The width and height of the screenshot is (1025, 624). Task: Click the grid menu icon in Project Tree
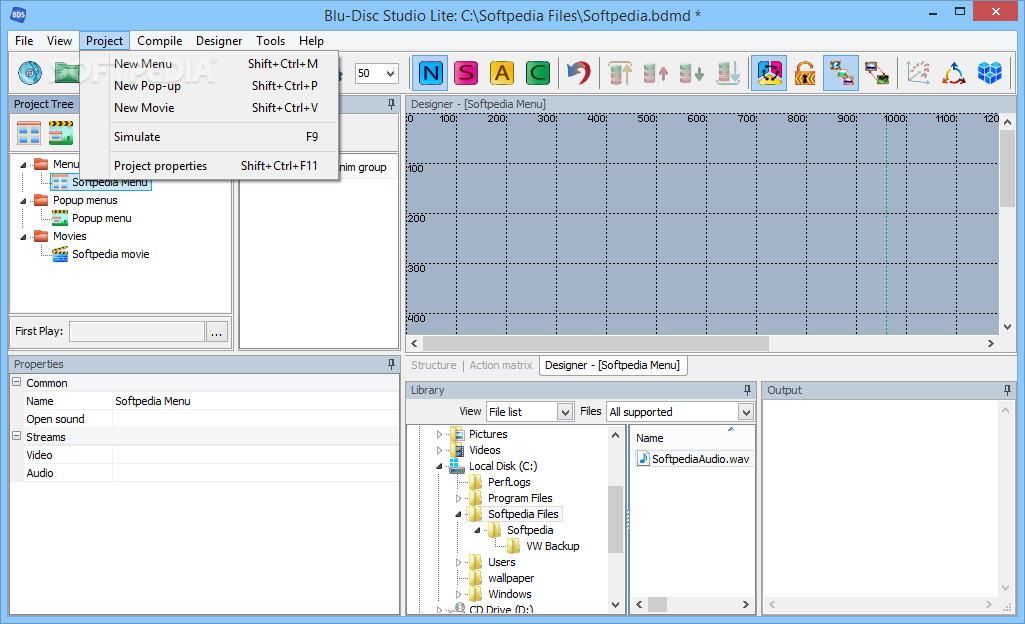click(x=29, y=133)
